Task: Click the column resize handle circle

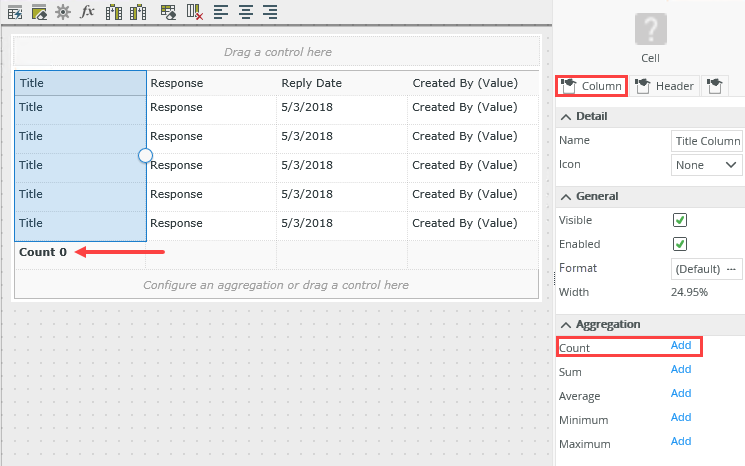Action: tap(145, 155)
